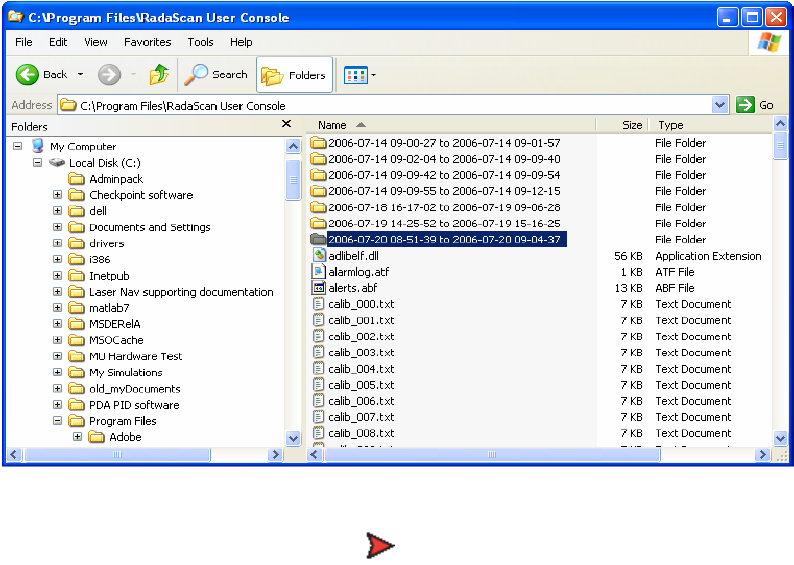Click the calib_004.txt document icon

[319, 369]
